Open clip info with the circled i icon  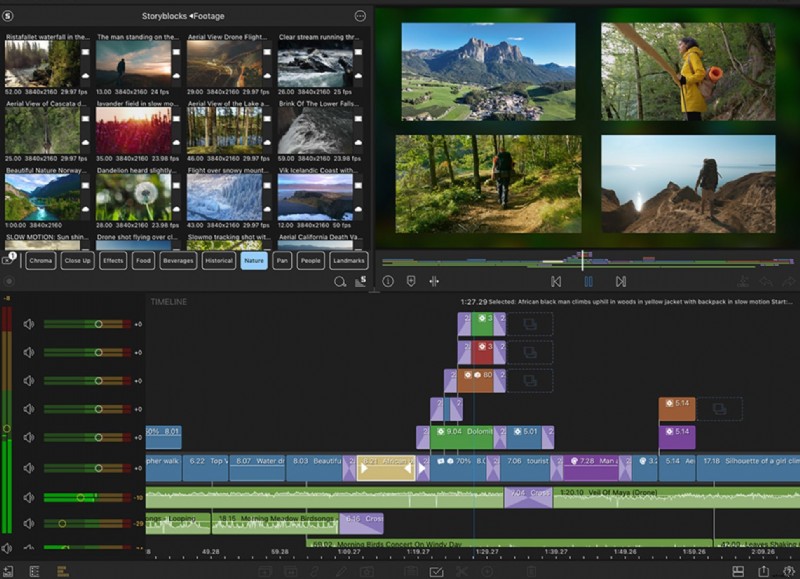(x=388, y=283)
